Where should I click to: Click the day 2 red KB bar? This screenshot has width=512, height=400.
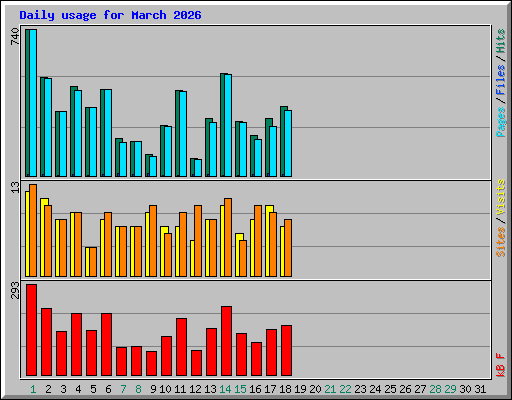click(x=47, y=342)
